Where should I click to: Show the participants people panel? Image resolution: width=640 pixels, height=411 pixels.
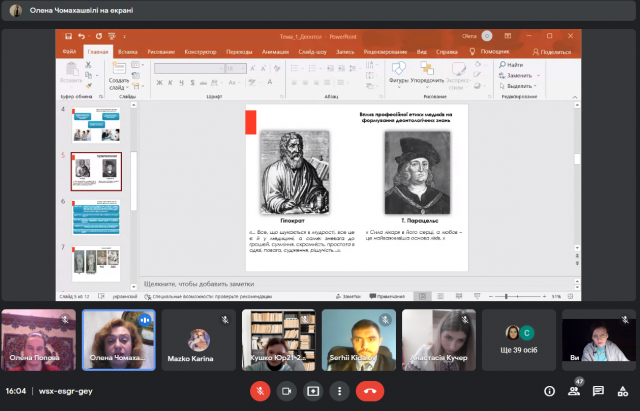point(574,391)
